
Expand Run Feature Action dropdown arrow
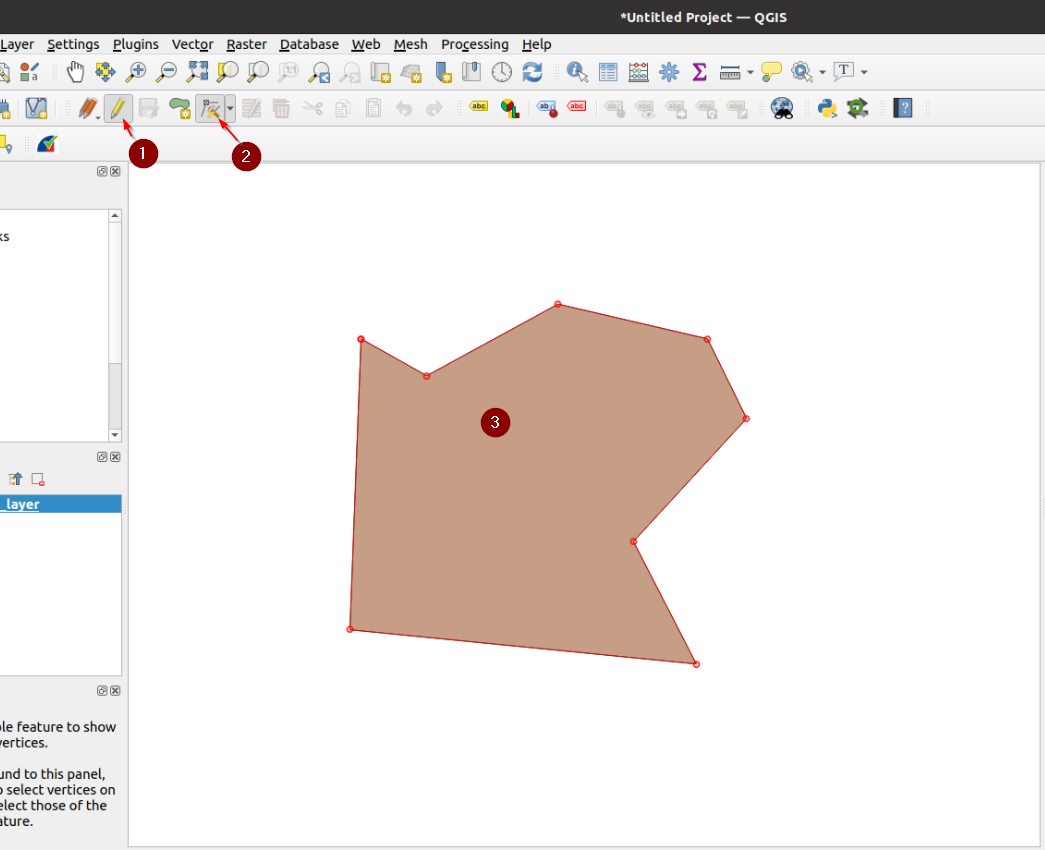point(822,72)
